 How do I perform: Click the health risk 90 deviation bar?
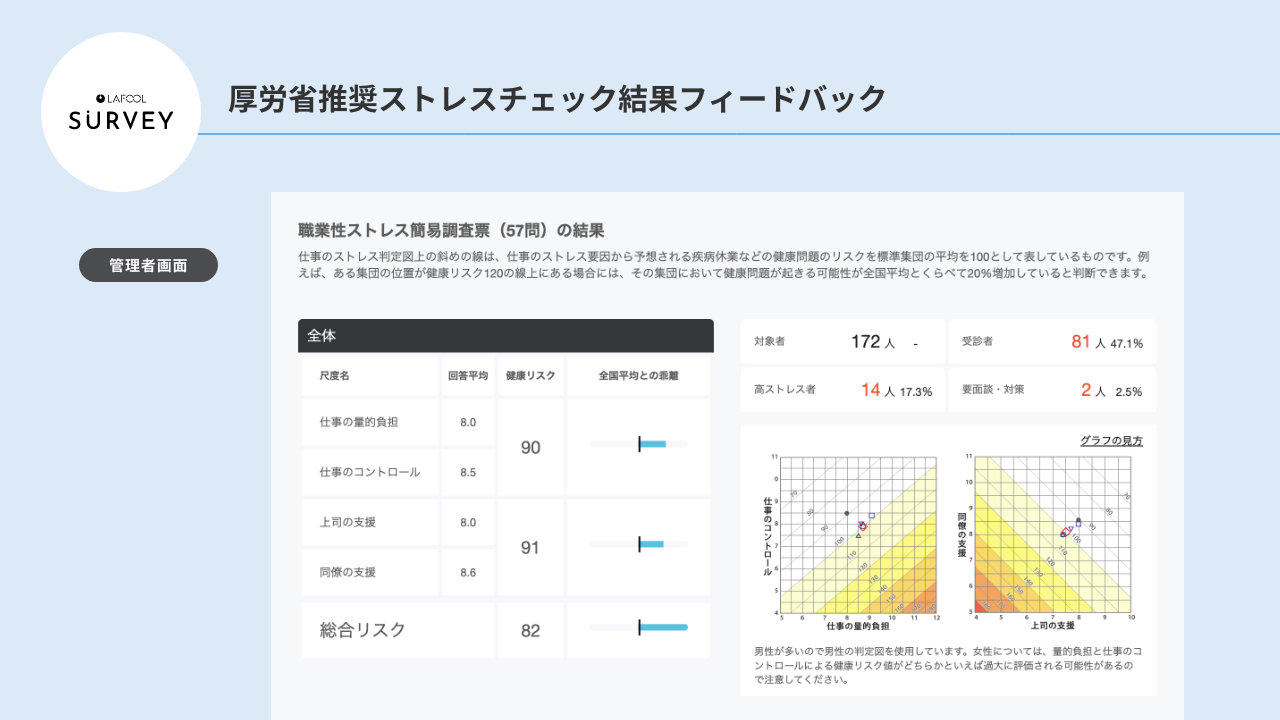pos(638,444)
